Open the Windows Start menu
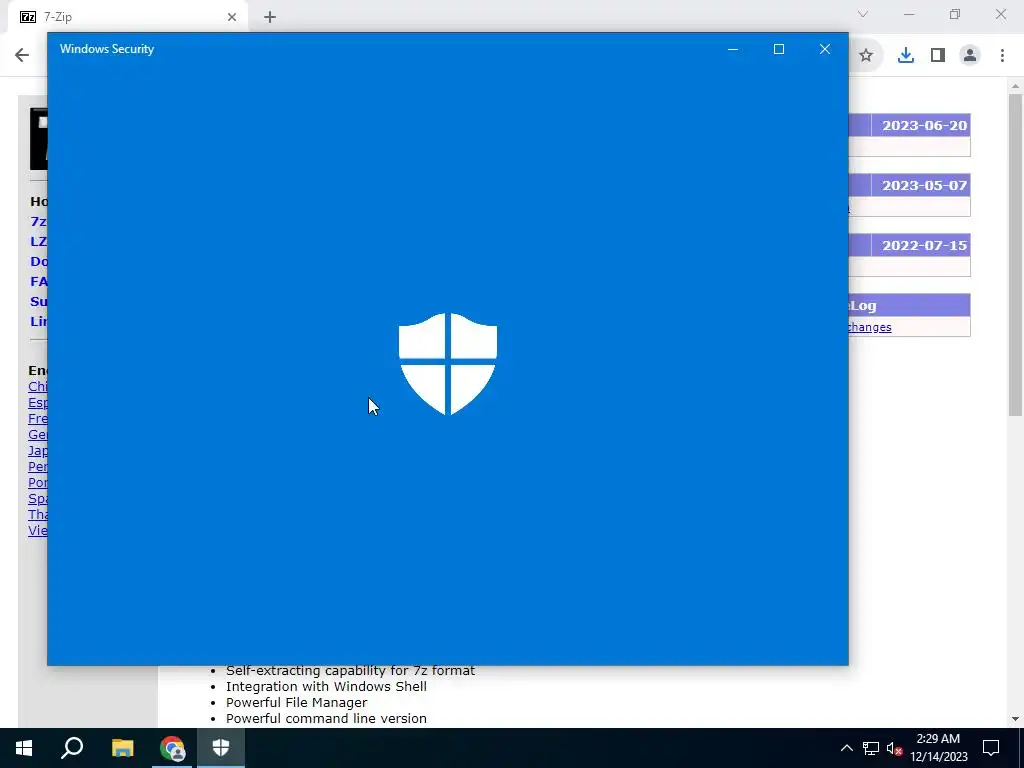This screenshot has width=1024, height=768. click(x=24, y=748)
